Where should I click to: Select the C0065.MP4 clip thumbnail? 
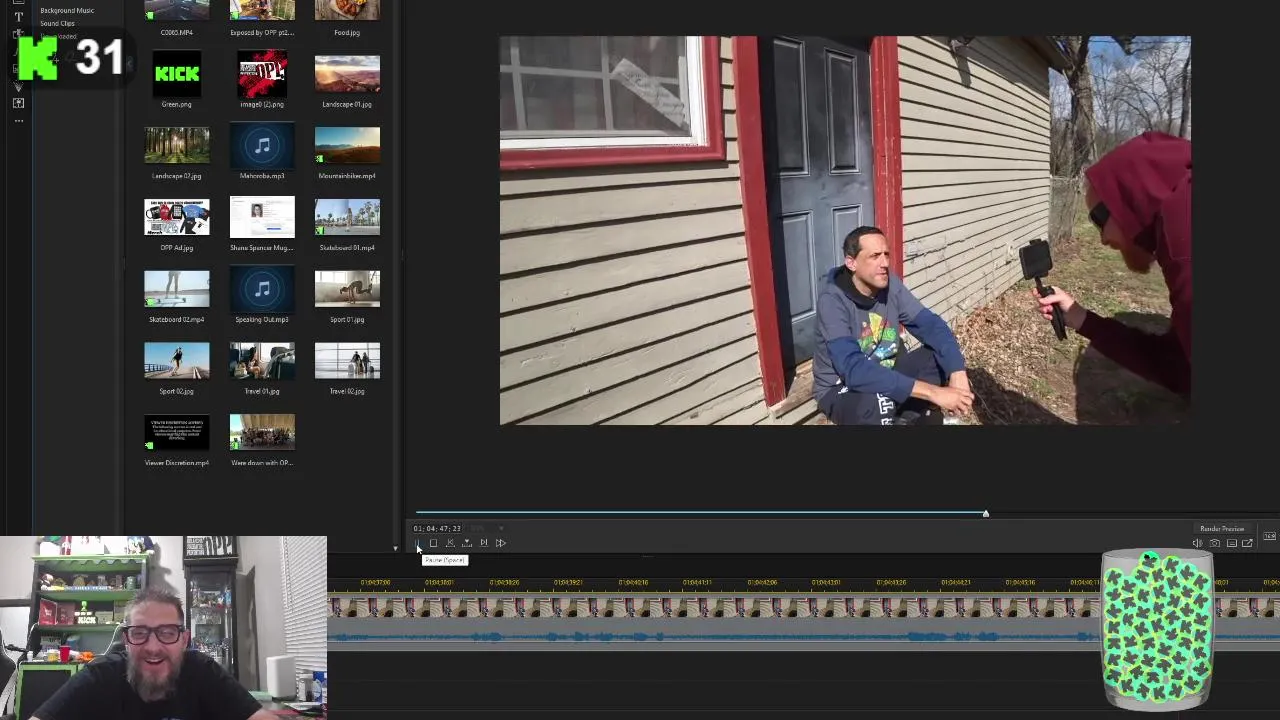(177, 10)
